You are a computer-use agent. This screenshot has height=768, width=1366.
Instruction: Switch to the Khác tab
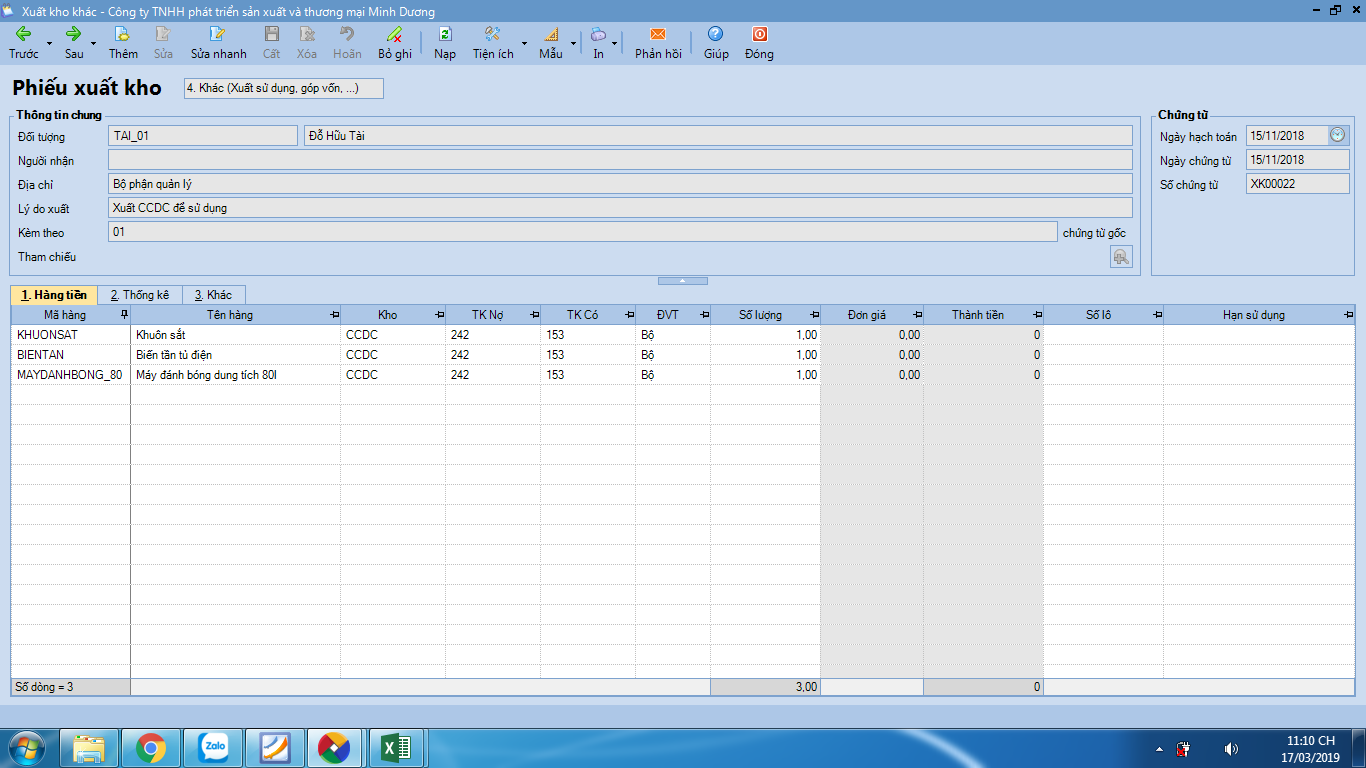(213, 295)
